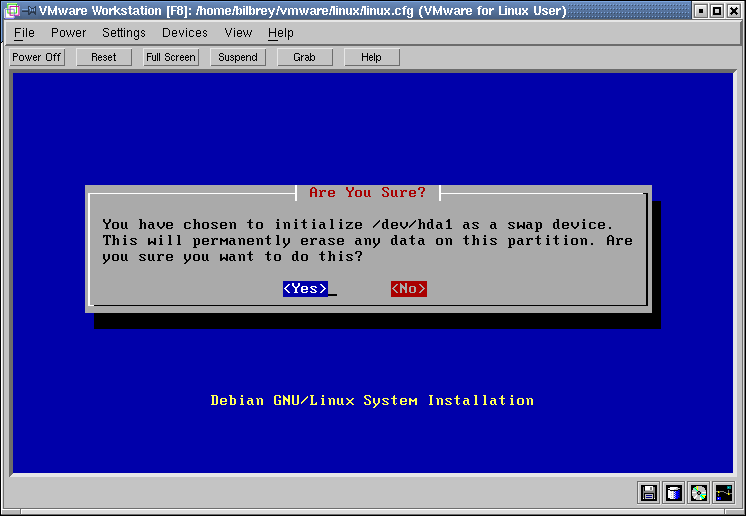Click the Grab toolbar button
746x516 pixels.
(x=304, y=57)
